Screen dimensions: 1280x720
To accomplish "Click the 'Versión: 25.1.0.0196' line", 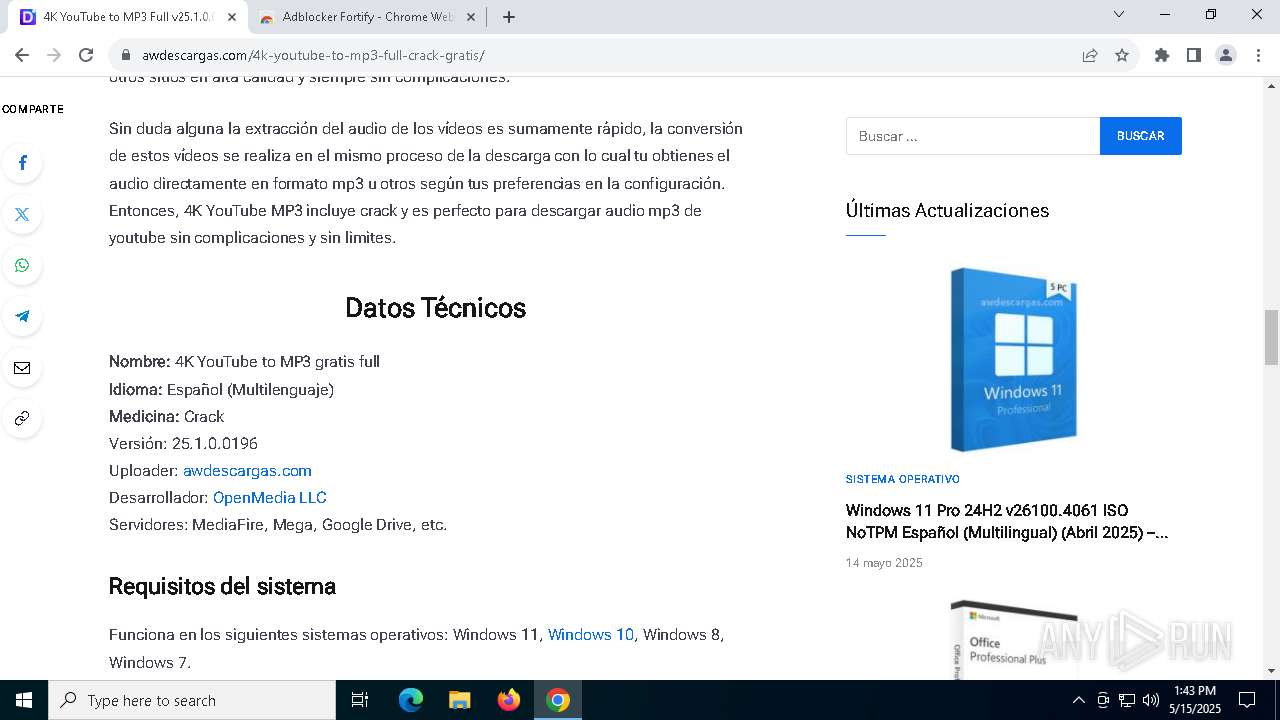I will [183, 443].
